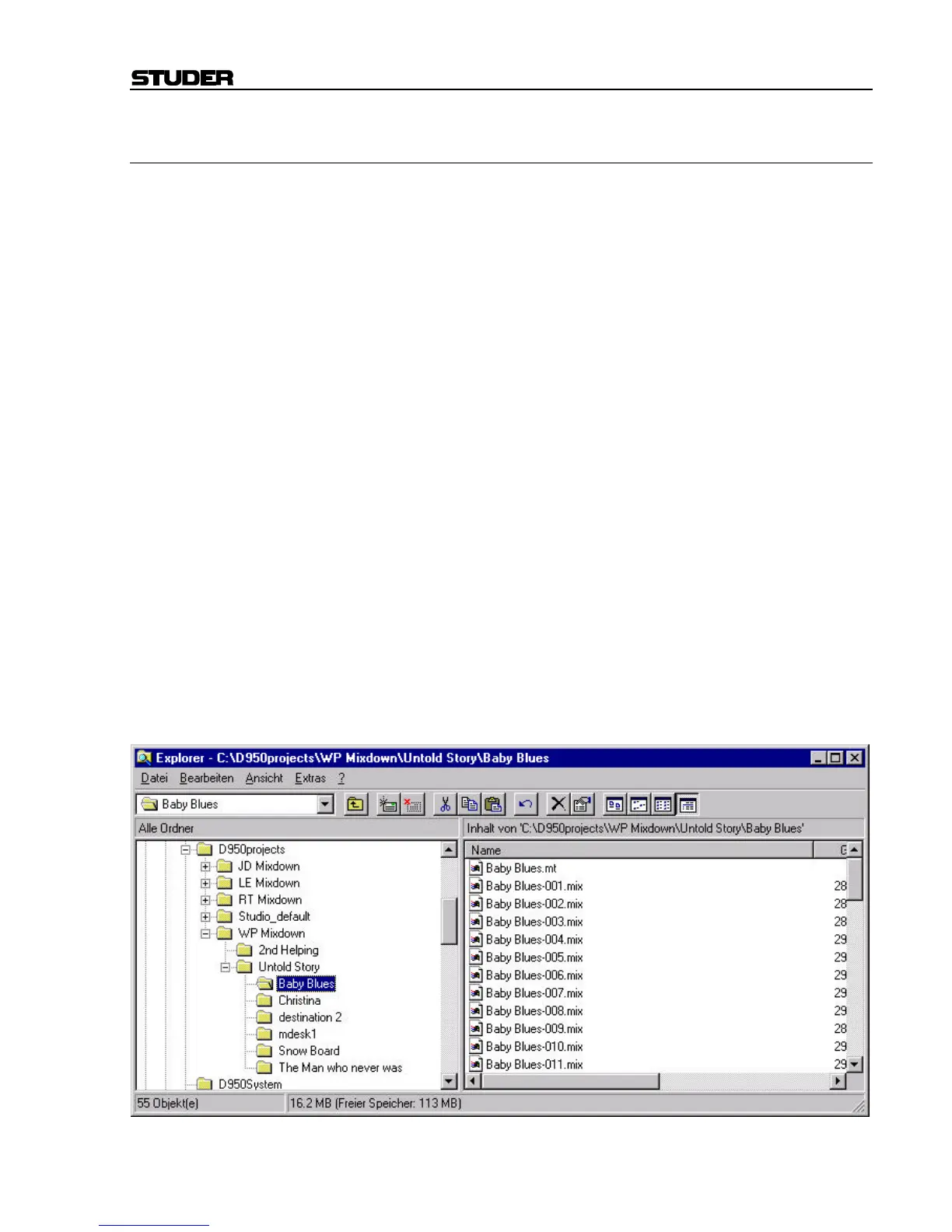Cut selection with the scissors icon

(x=445, y=804)
